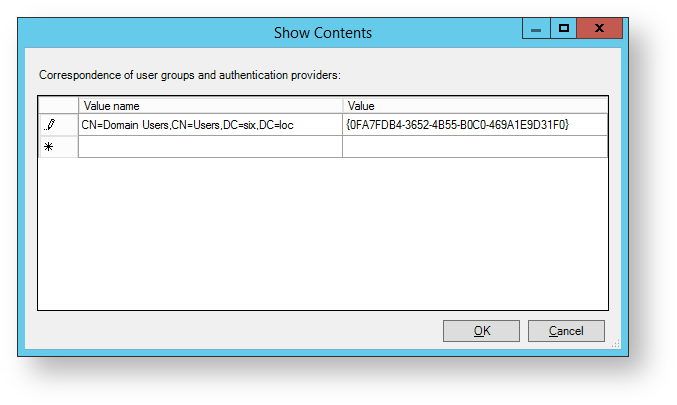Click the grid's top-left select-all corner cell
The height and width of the screenshot is (405, 677).
click(x=58, y=105)
